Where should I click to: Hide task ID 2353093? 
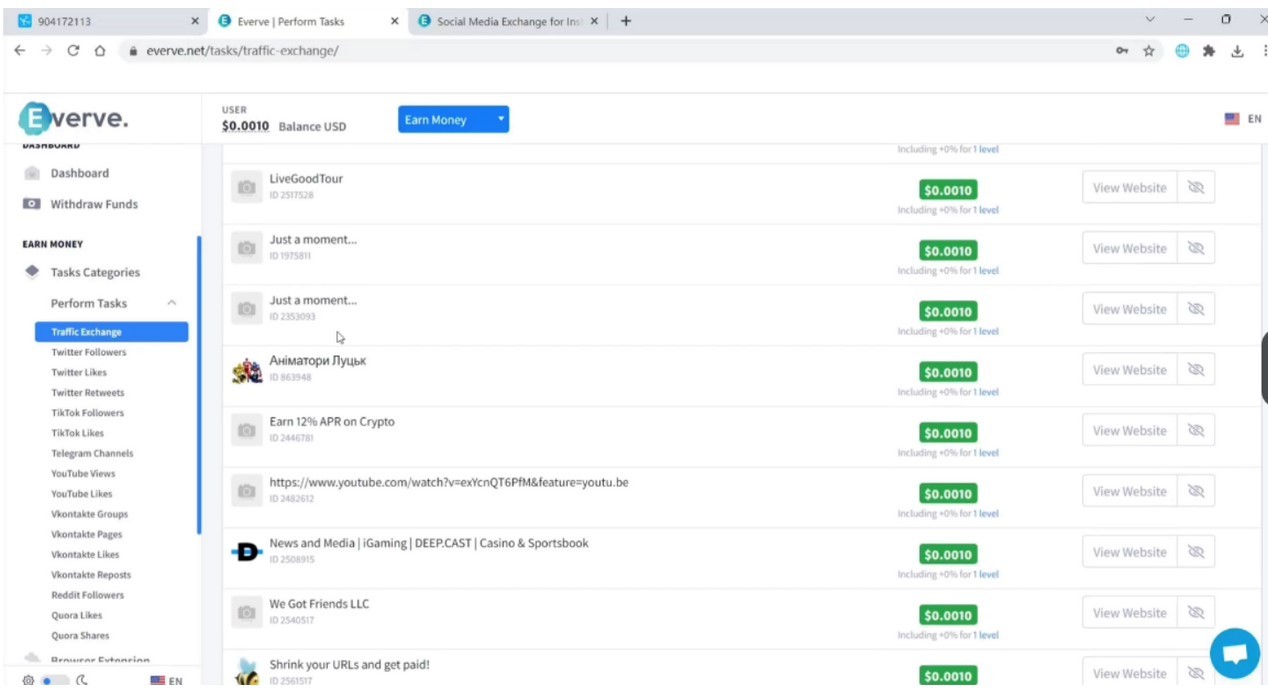pyautogui.click(x=1195, y=309)
